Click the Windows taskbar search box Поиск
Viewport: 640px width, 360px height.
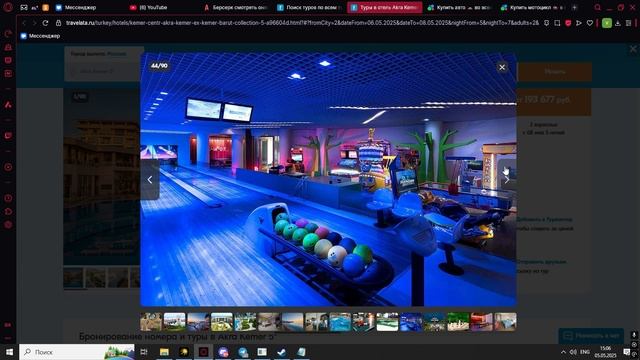pos(77,352)
